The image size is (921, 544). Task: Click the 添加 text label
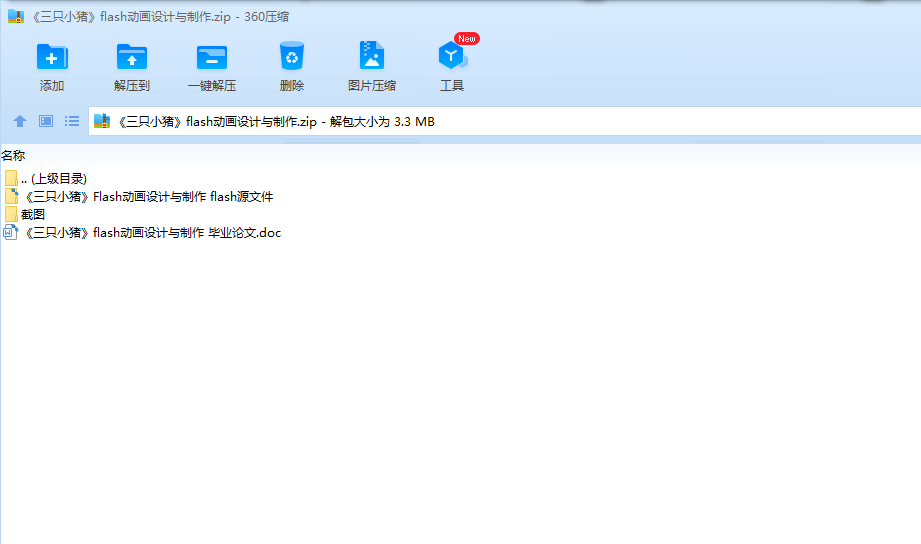tap(52, 86)
